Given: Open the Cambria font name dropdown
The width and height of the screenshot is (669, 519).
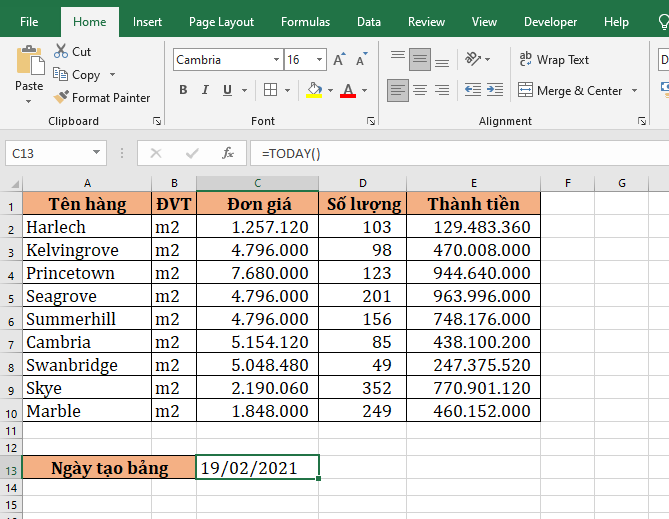Looking at the screenshot, I should click(274, 60).
